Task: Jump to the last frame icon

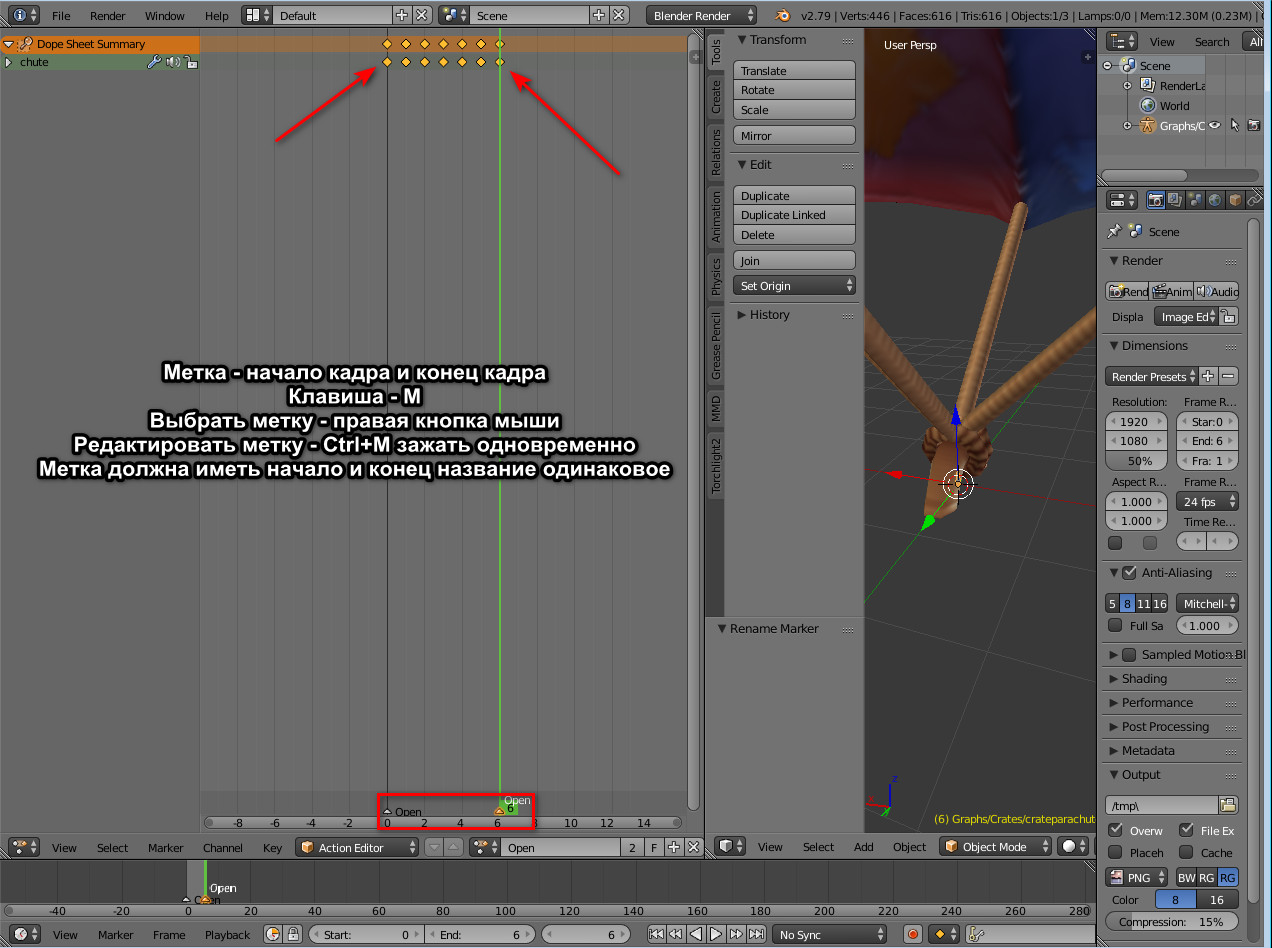Action: (x=756, y=934)
